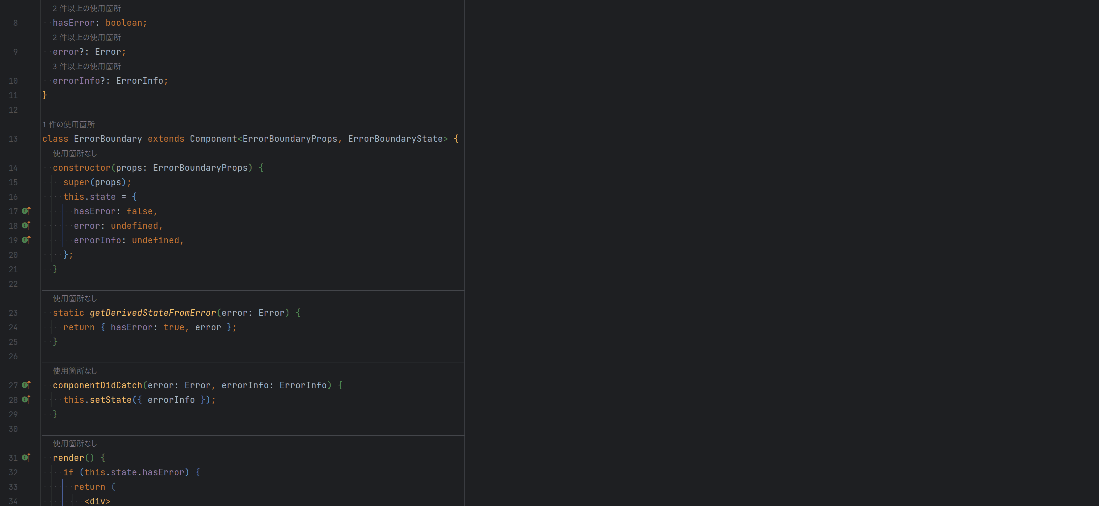The width and height of the screenshot is (1099, 506).
Task: Click the gutter marker beside line 18
Action: 27,226
